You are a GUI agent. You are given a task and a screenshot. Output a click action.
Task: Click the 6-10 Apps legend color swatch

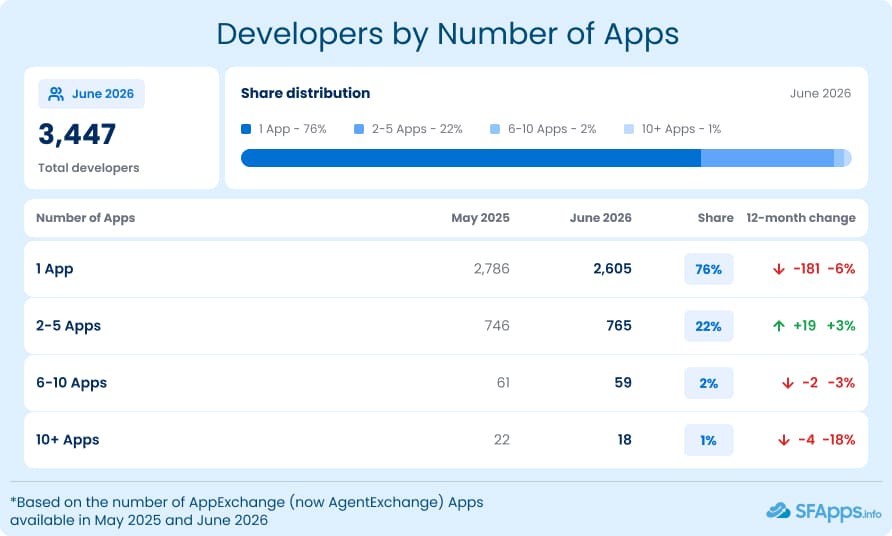(x=495, y=129)
